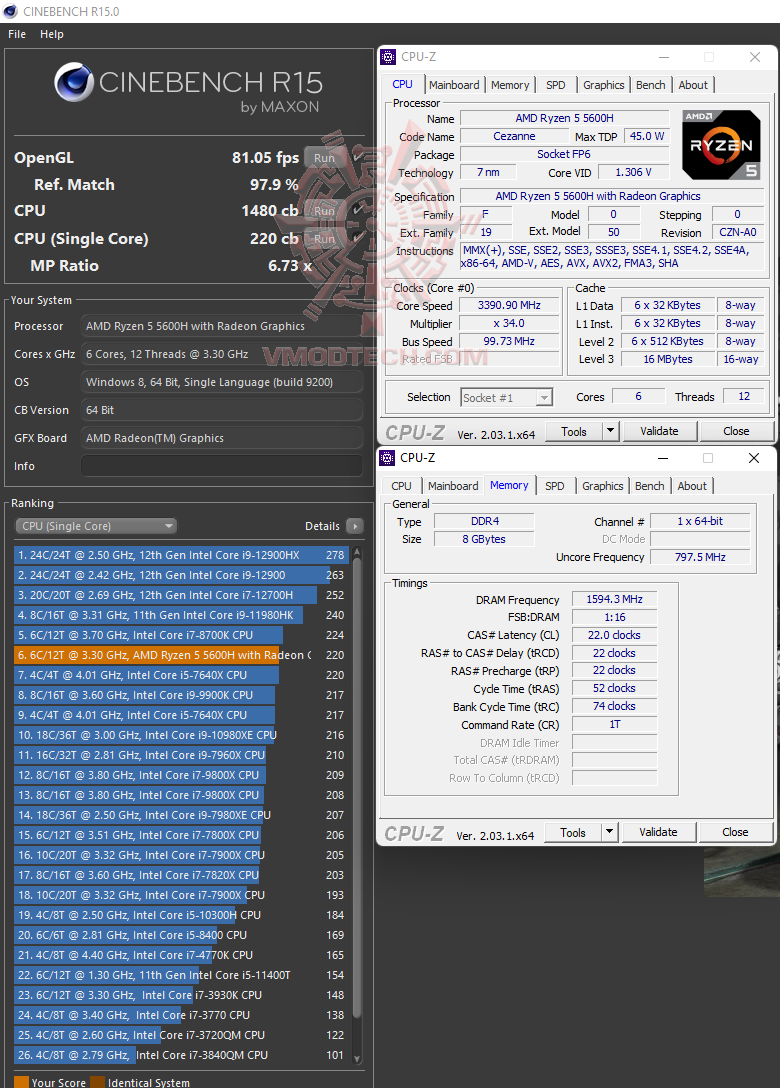Image resolution: width=780 pixels, height=1088 pixels.
Task: Select ranking row Intel Core i7-8700K CPU
Action: [180, 635]
